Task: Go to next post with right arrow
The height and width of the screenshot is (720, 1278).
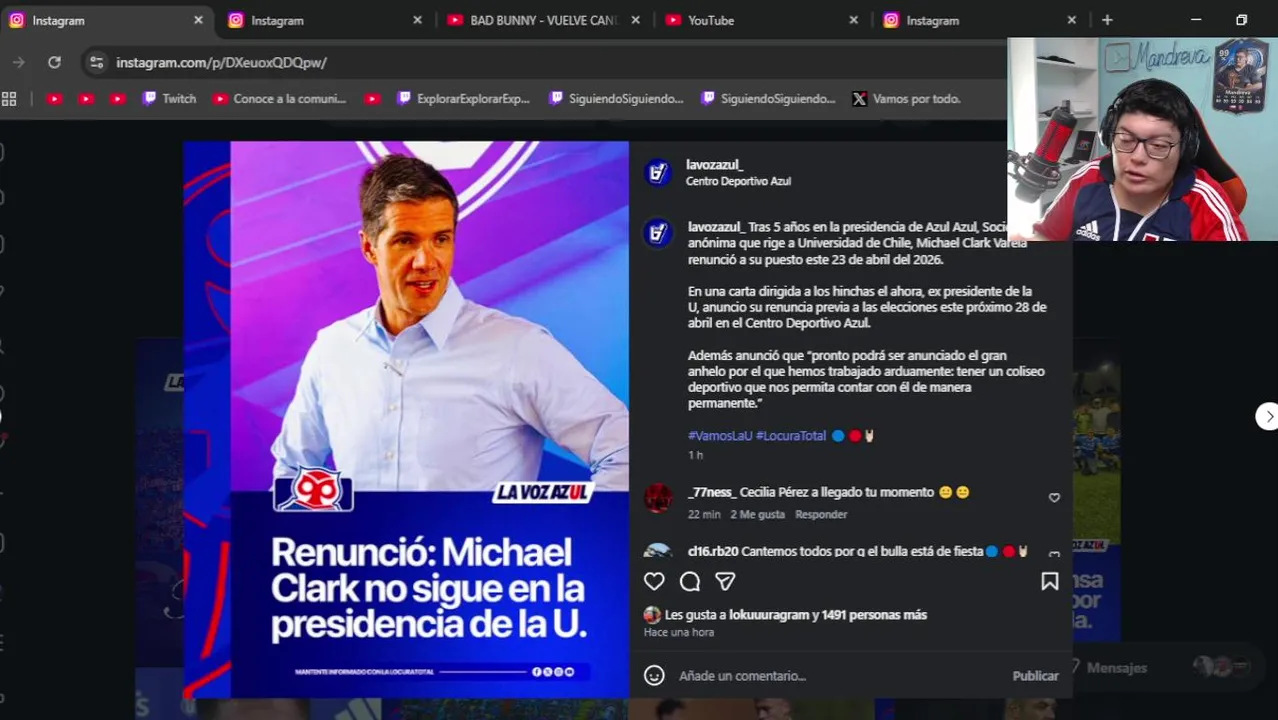Action: click(x=1267, y=416)
